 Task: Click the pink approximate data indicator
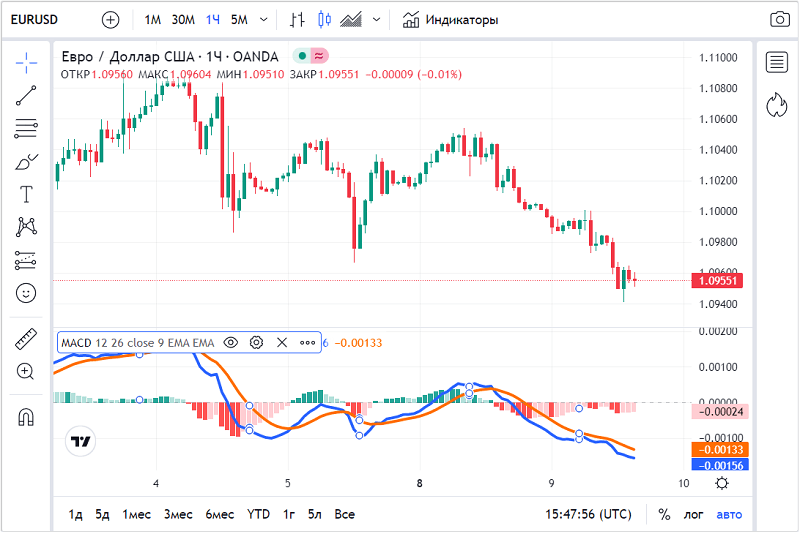pos(319,56)
